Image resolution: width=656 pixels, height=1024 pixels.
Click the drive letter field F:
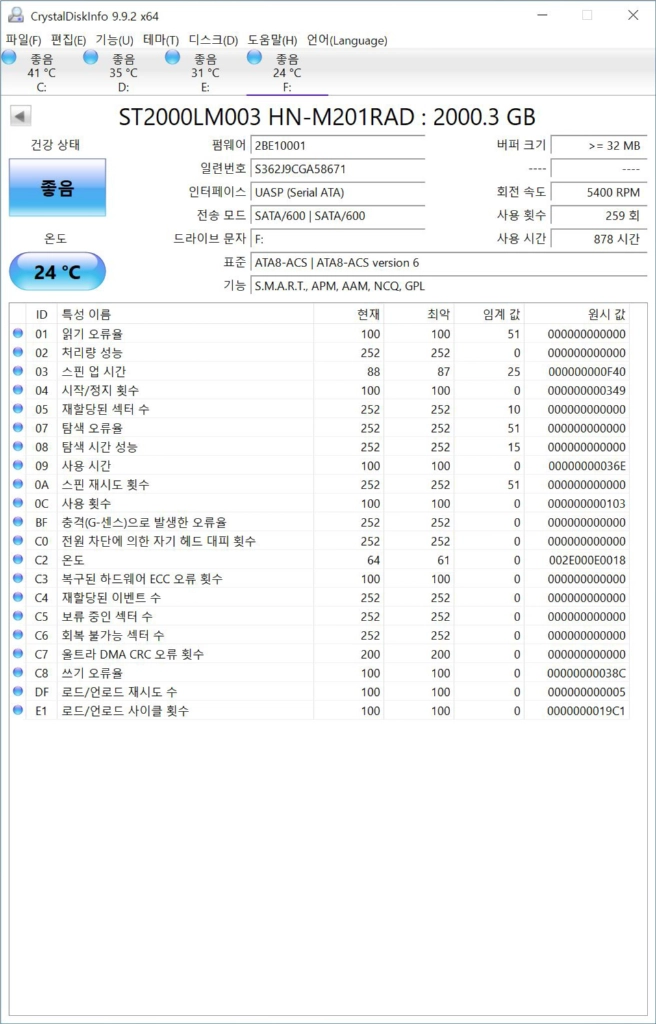(338, 239)
